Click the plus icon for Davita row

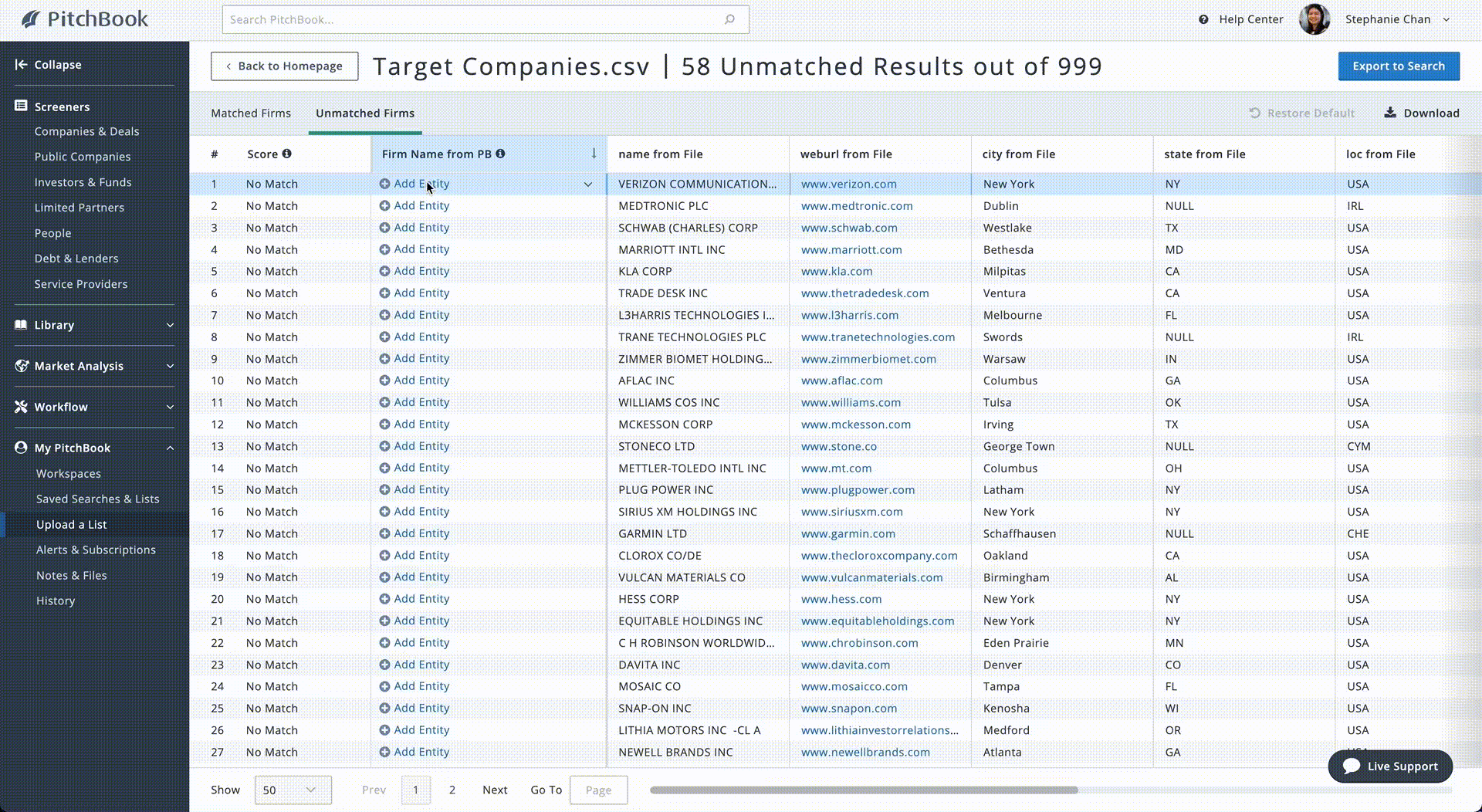click(x=384, y=665)
